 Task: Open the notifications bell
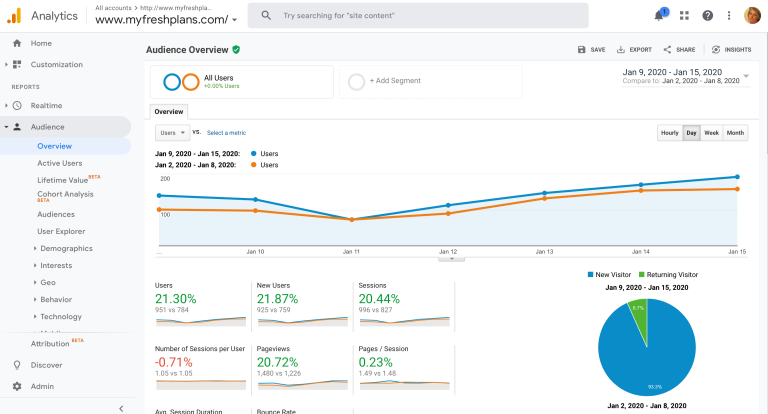click(659, 16)
